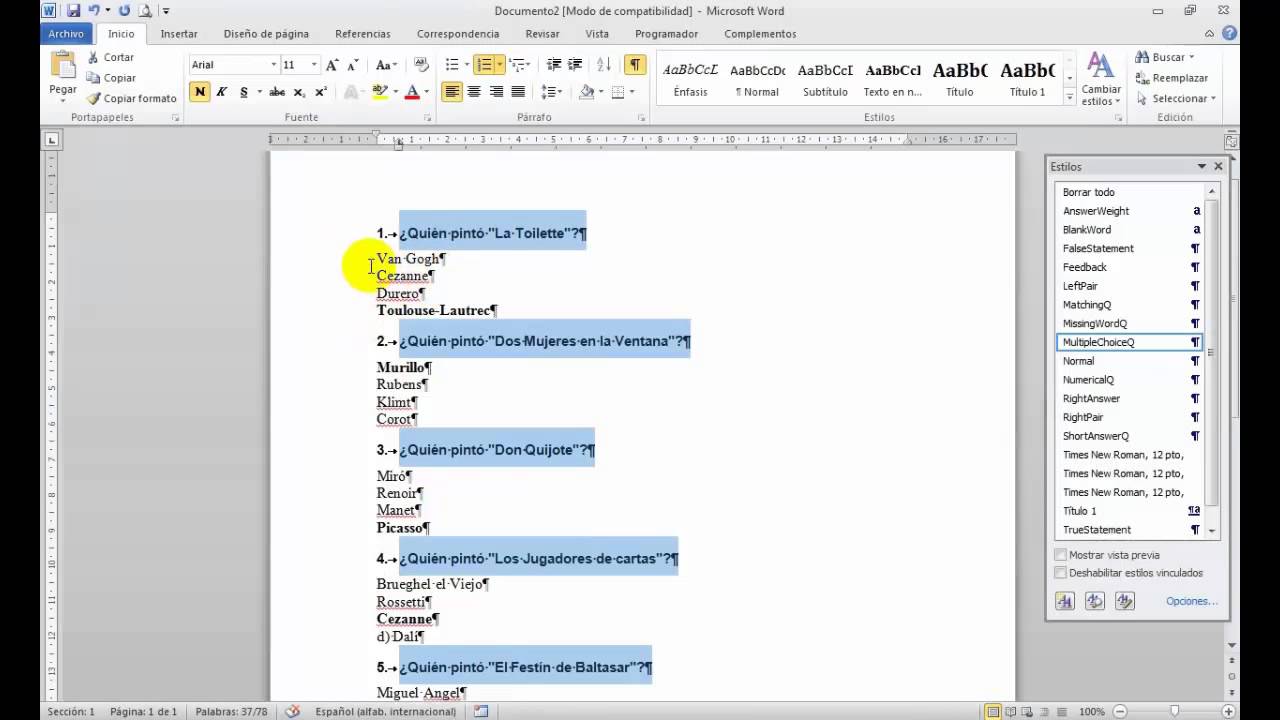Sort the selected text
Screen dimensions: 1280x720
click(x=604, y=65)
